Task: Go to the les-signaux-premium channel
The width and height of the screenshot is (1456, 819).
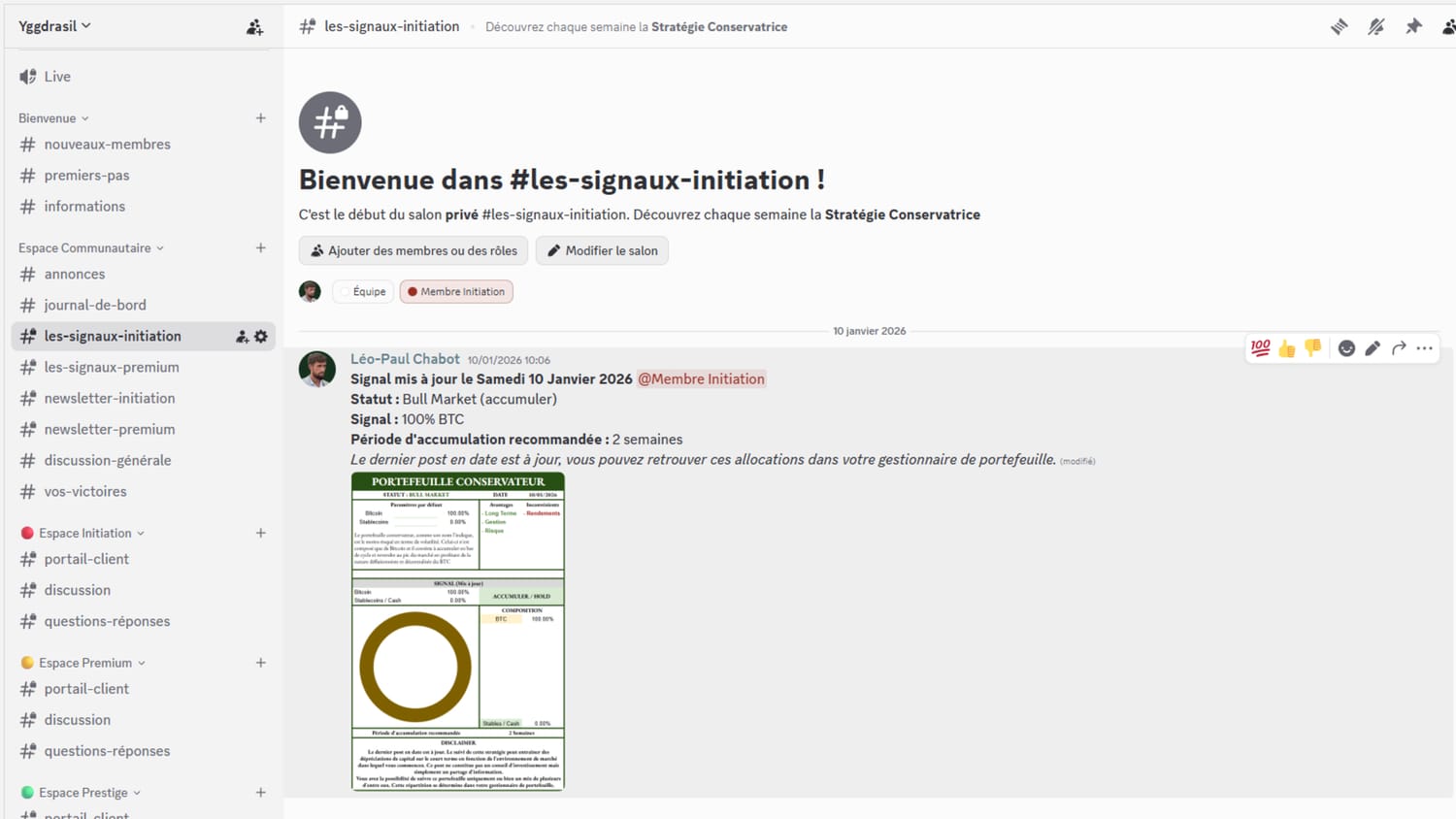Action: [x=143, y=368]
